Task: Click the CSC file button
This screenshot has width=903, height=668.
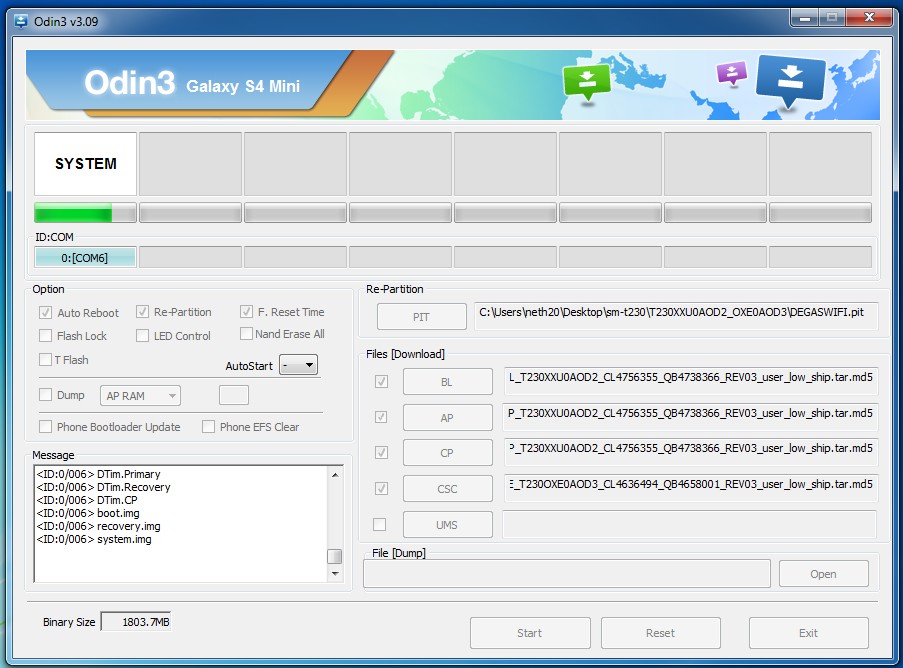Action: click(x=447, y=489)
